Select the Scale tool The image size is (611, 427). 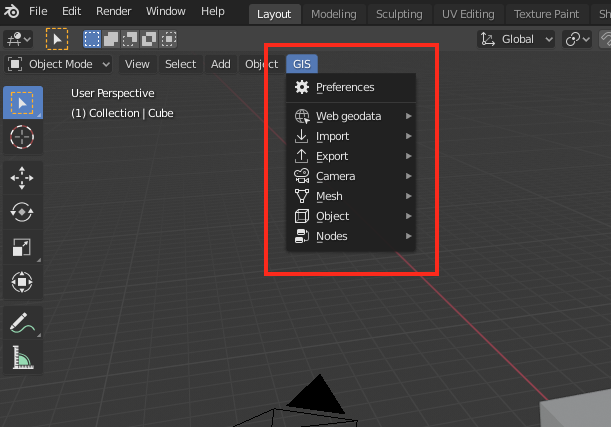(x=23, y=247)
